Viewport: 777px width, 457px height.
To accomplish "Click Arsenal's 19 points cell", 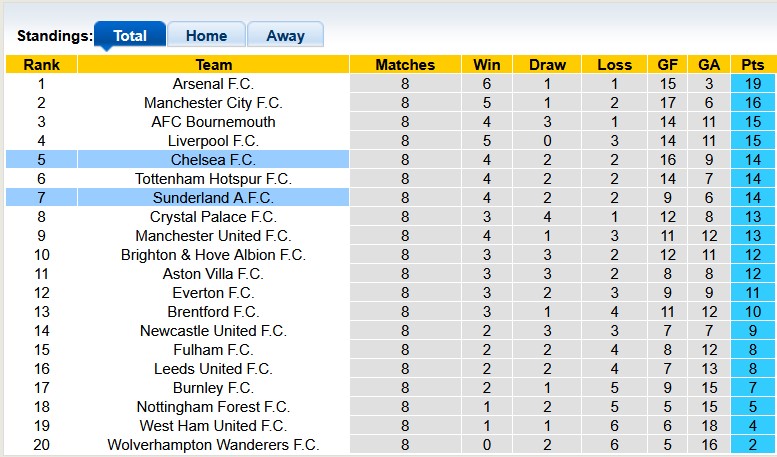I will click(752, 84).
